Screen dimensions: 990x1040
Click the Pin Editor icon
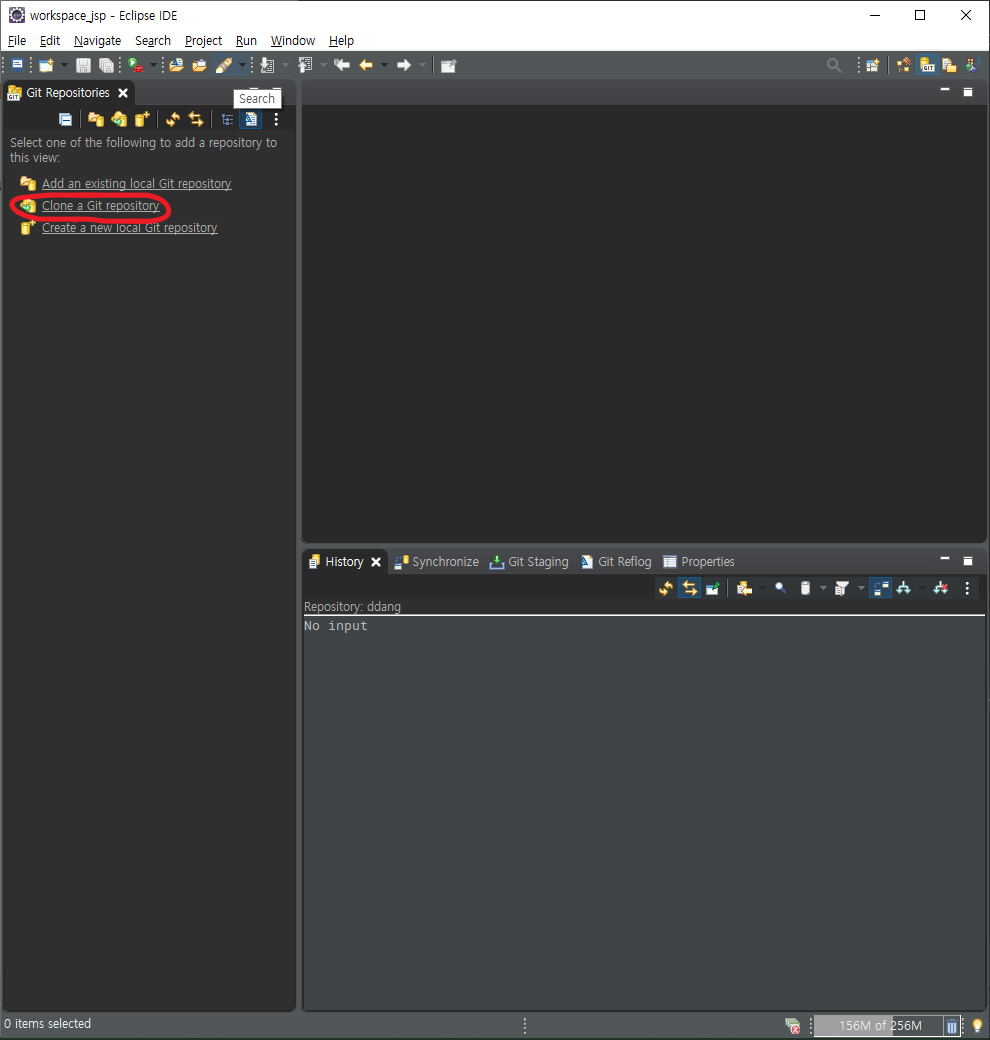click(448, 66)
